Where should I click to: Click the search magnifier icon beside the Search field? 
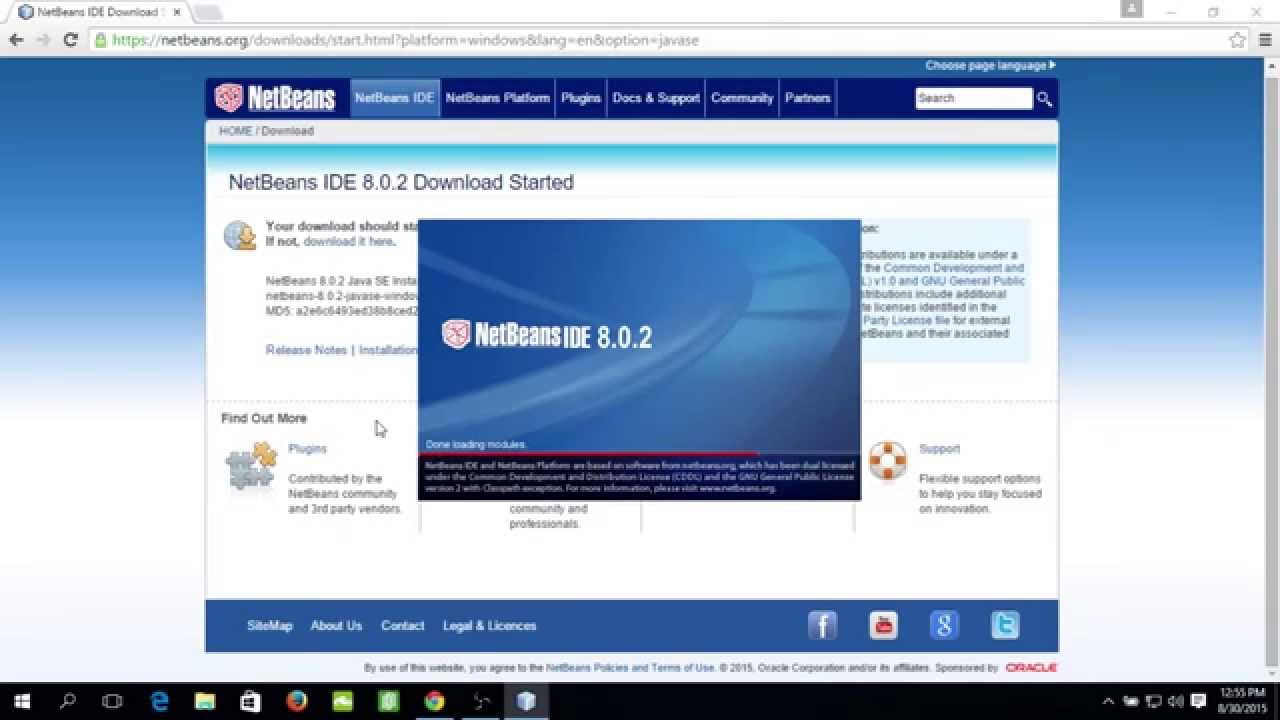pyautogui.click(x=1044, y=99)
